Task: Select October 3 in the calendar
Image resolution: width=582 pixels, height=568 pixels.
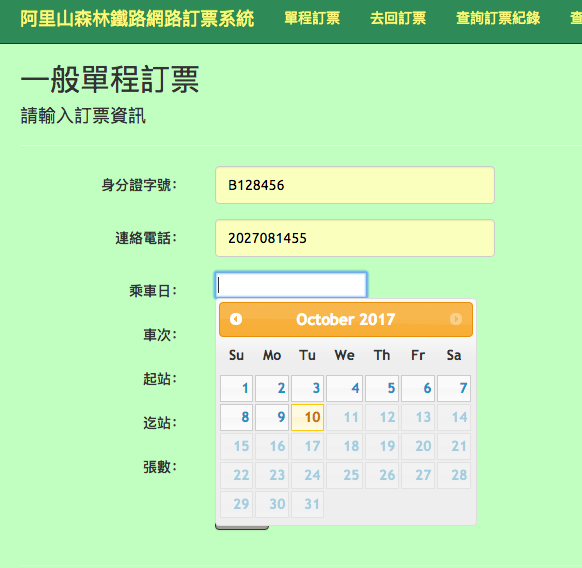Action: (x=307, y=388)
